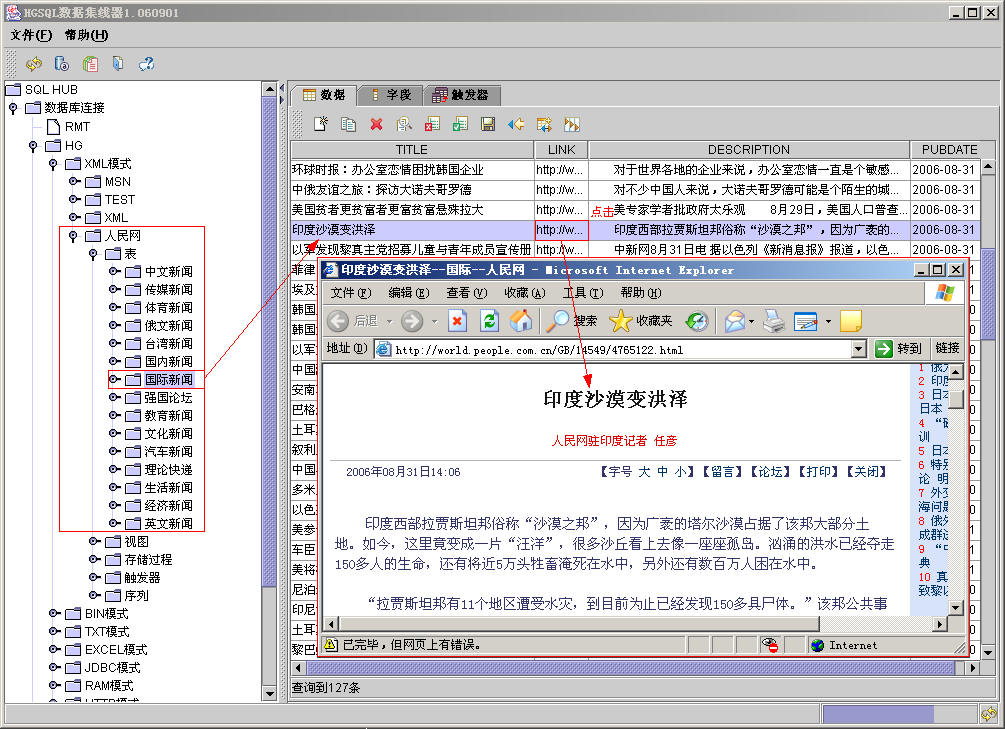Click the find/search record icon in data toolbar
Image resolution: width=1005 pixels, height=729 pixels.
404,124
